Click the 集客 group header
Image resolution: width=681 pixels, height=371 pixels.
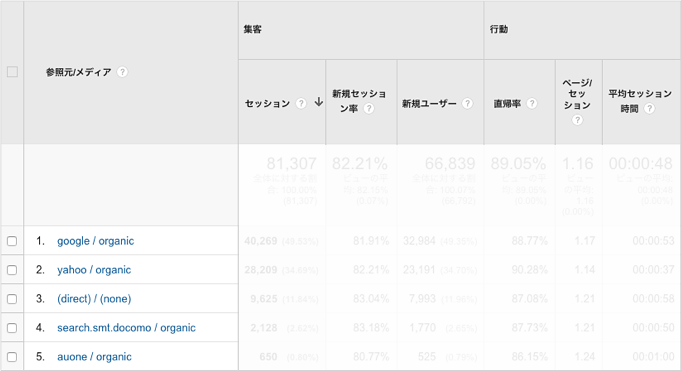tap(252, 29)
